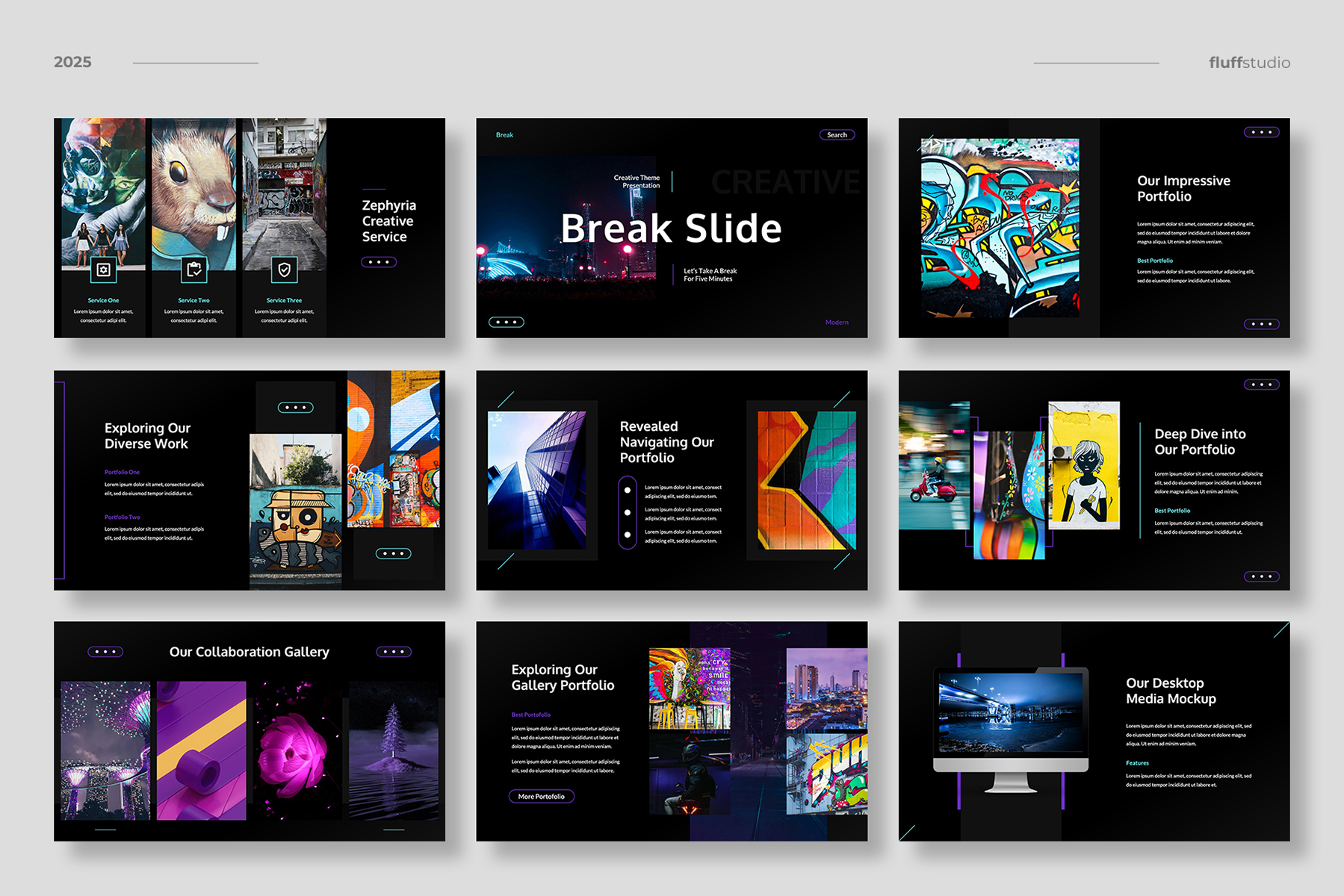Image resolution: width=1344 pixels, height=896 pixels.
Task: Click the Service Three shield checkmark icon
Action: click(x=285, y=270)
